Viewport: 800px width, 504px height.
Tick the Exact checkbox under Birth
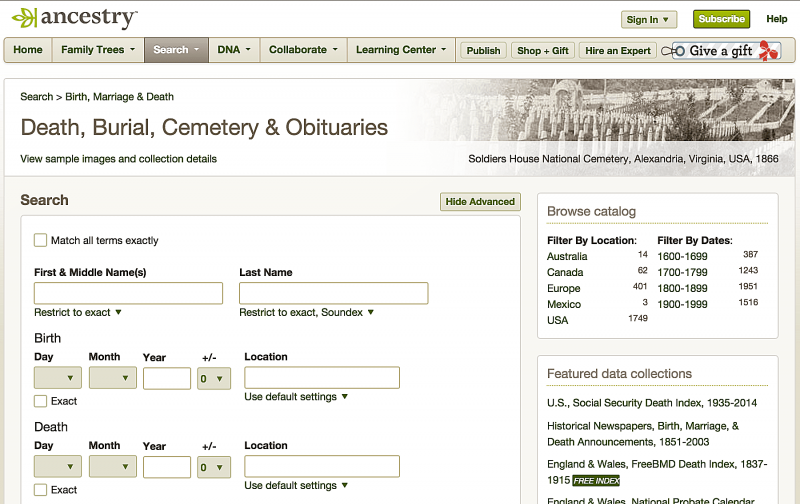point(40,401)
